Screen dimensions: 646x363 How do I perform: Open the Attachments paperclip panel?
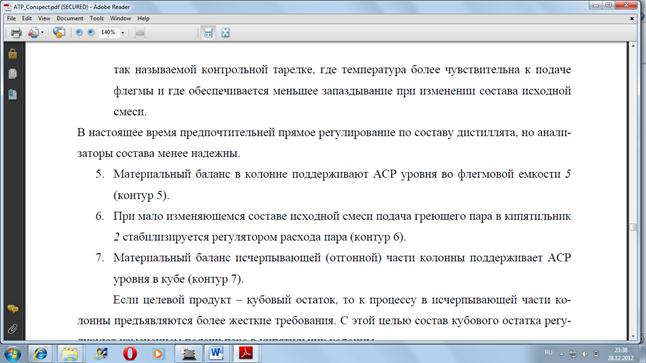tap(13, 329)
